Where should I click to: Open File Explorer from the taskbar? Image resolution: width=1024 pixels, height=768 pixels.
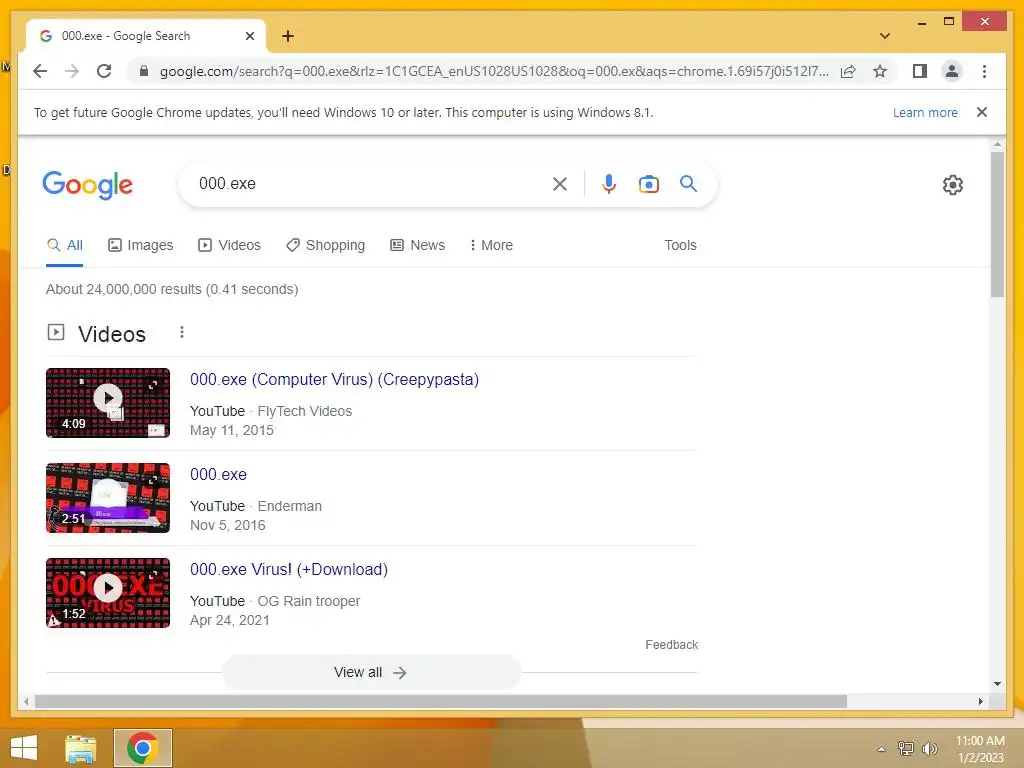[x=81, y=748]
